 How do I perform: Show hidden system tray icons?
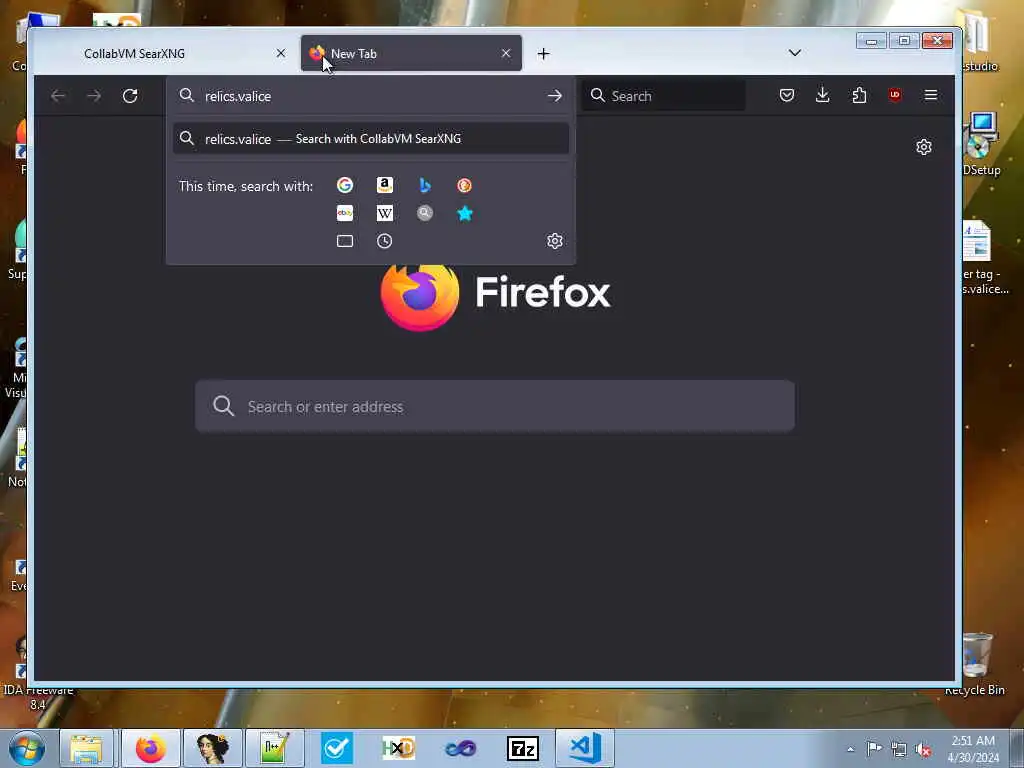(850, 749)
